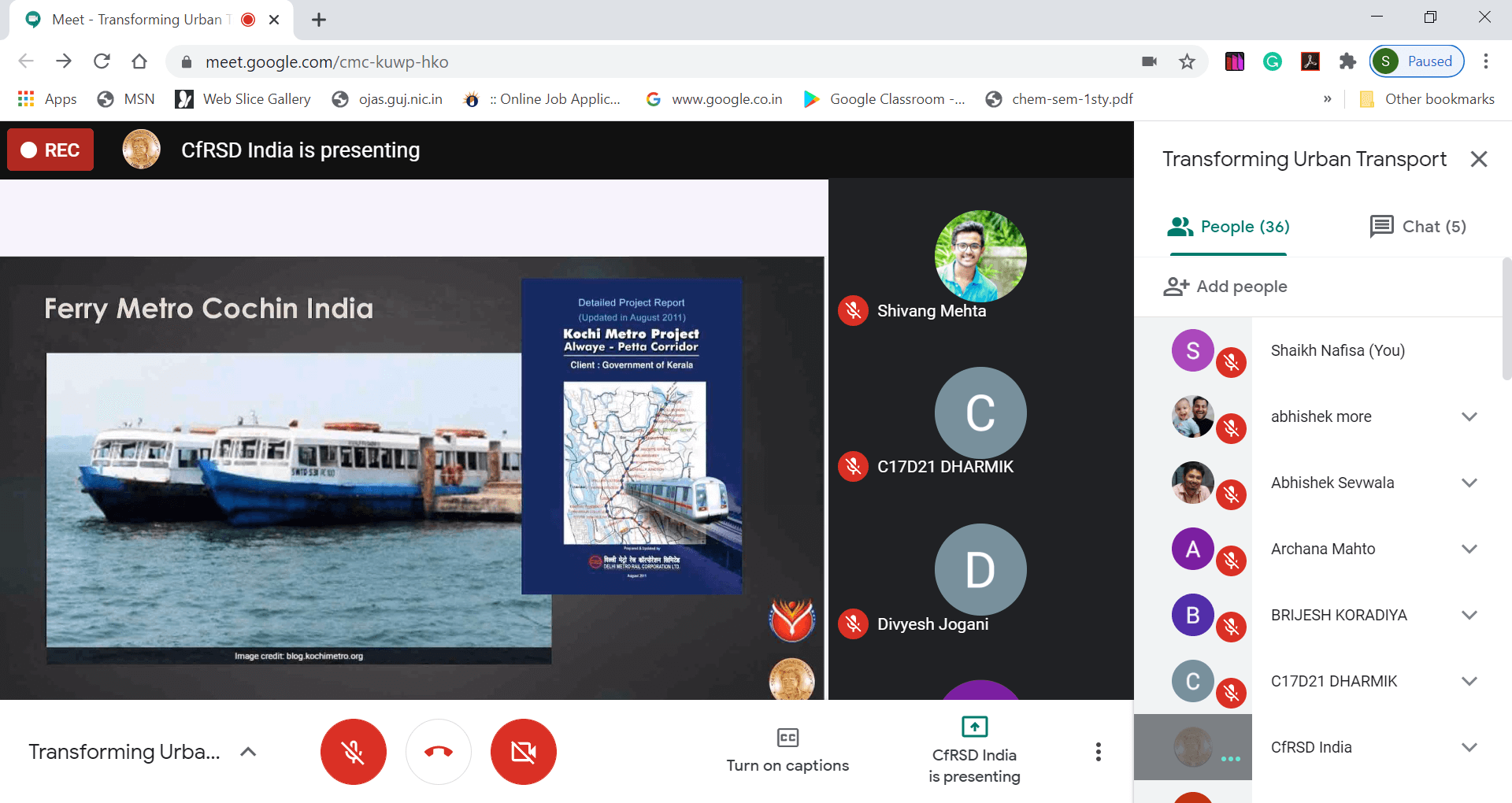The width and height of the screenshot is (1512, 803).
Task: Click the camera indicator in the address bar
Action: click(1149, 61)
